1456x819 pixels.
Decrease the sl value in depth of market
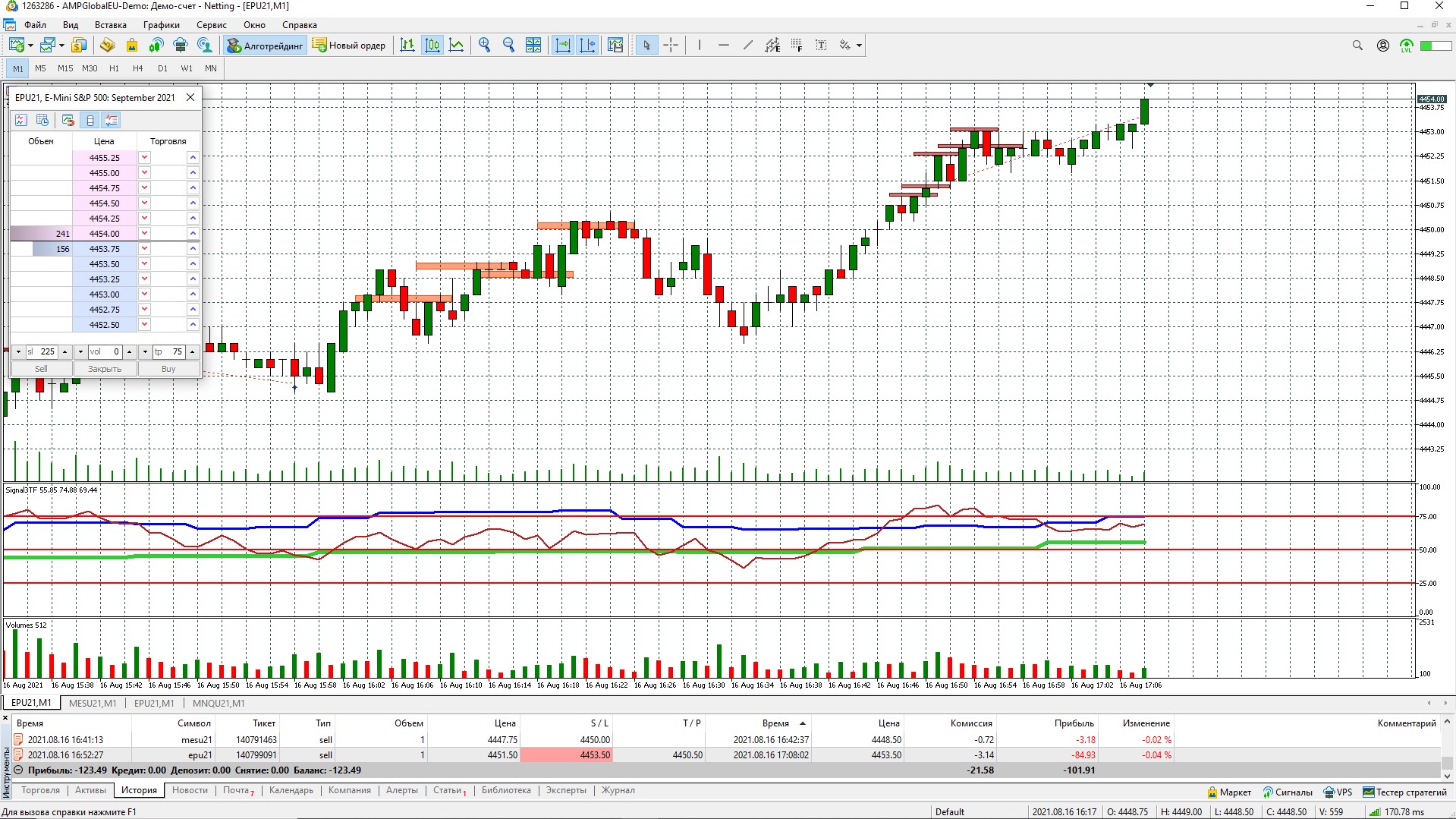pyautogui.click(x=18, y=351)
